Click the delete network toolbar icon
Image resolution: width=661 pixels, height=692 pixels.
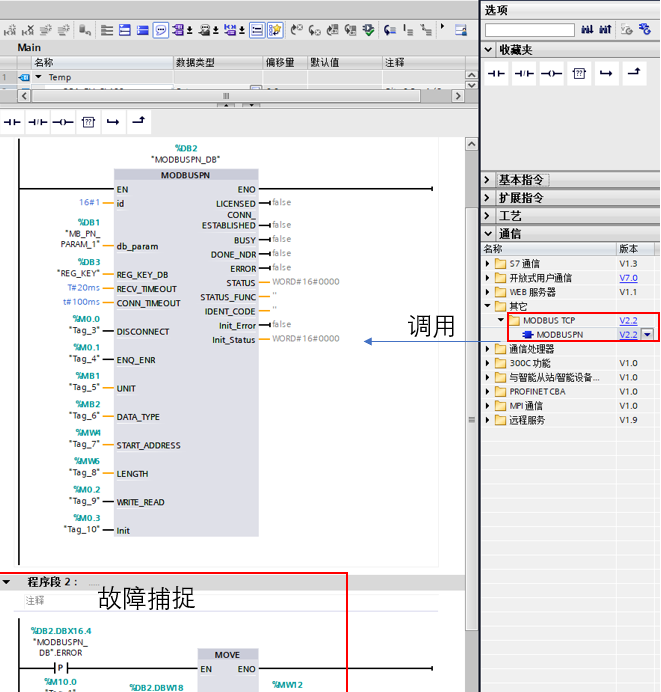pyautogui.click(x=27, y=30)
